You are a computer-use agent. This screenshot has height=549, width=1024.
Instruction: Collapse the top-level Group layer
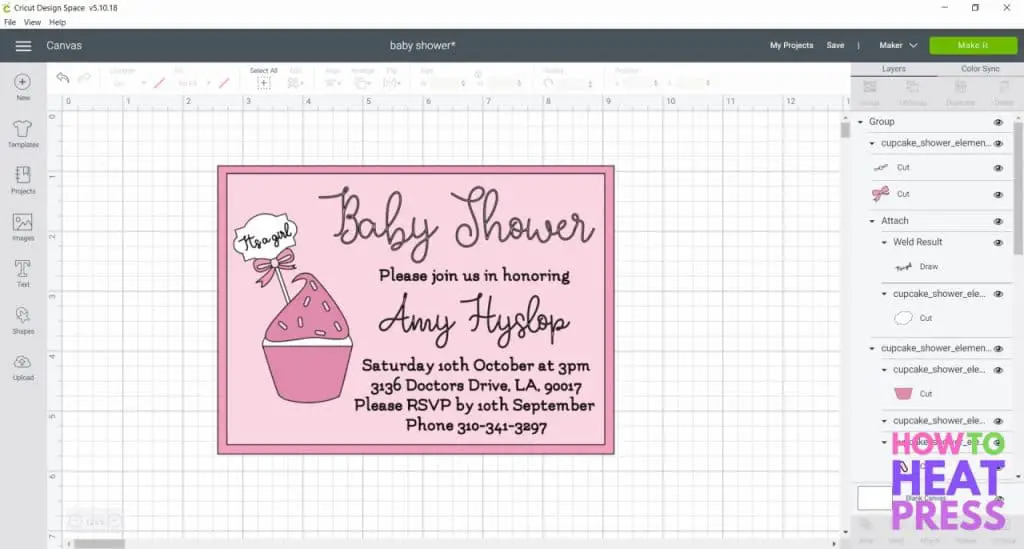coord(860,122)
